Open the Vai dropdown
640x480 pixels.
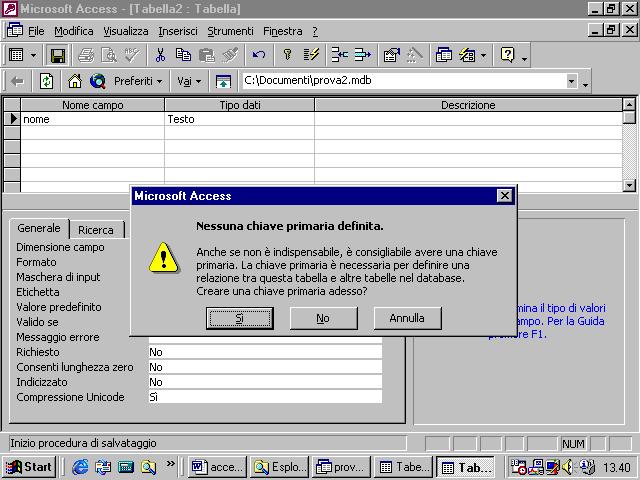coord(189,81)
